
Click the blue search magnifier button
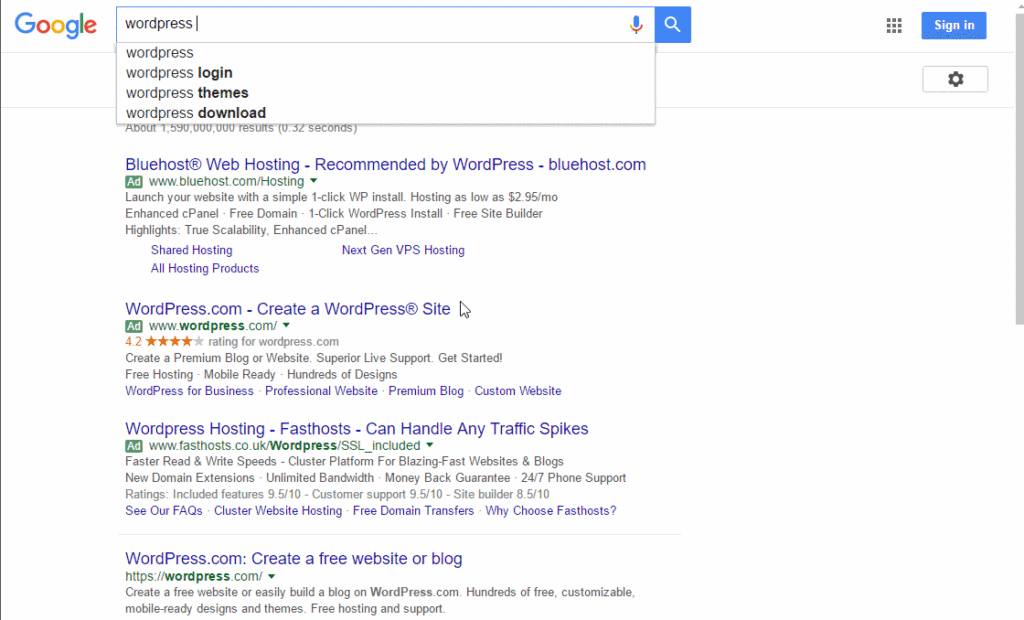673,25
